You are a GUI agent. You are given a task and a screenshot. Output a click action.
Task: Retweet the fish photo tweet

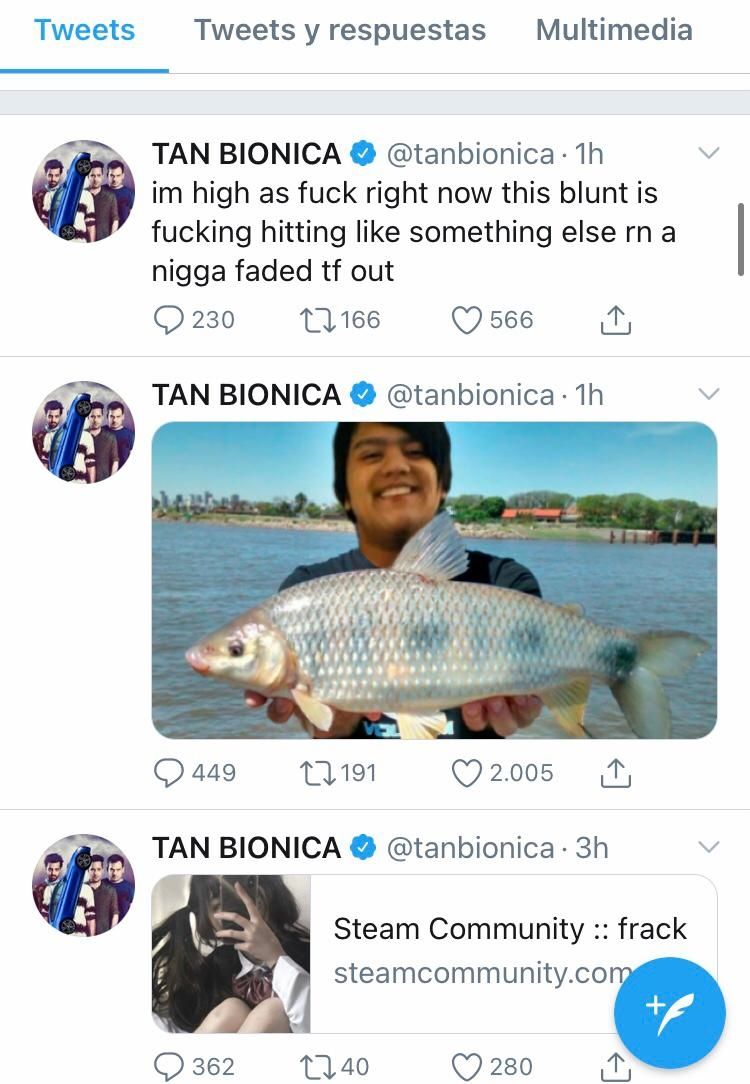tap(316, 773)
